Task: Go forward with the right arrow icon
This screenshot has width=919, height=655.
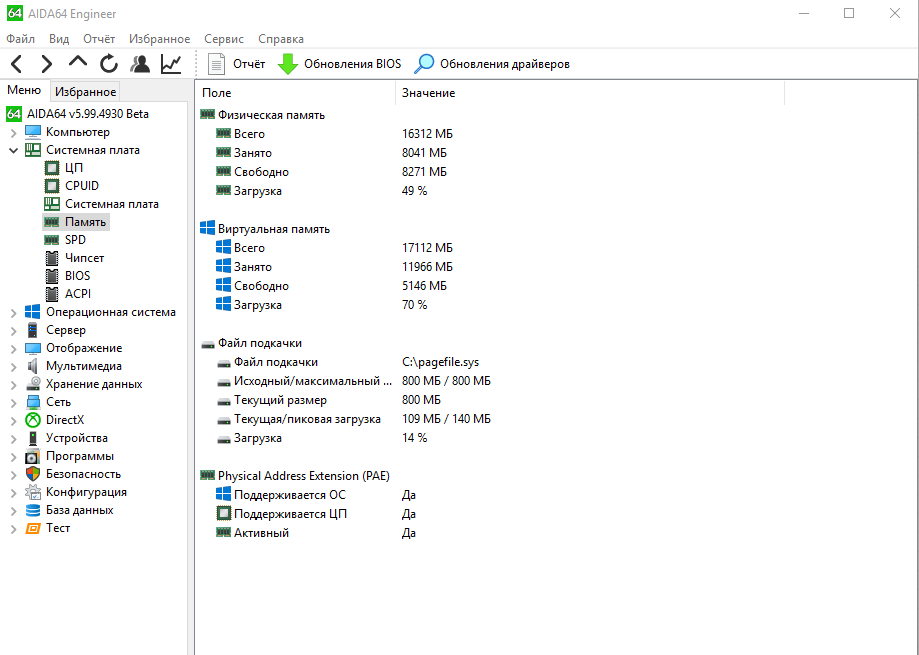Action: 46,64
